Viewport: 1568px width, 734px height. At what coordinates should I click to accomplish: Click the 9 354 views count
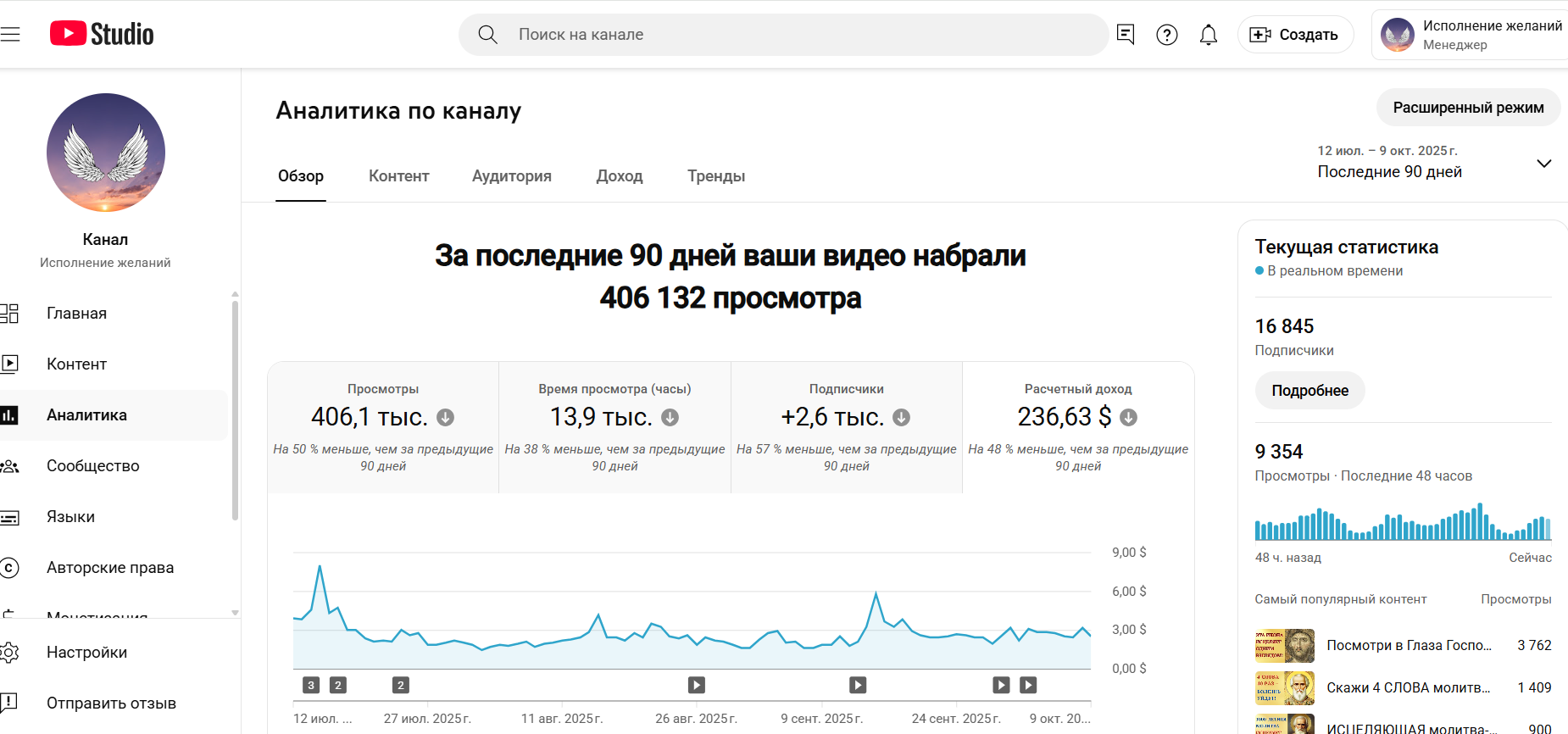click(1279, 452)
